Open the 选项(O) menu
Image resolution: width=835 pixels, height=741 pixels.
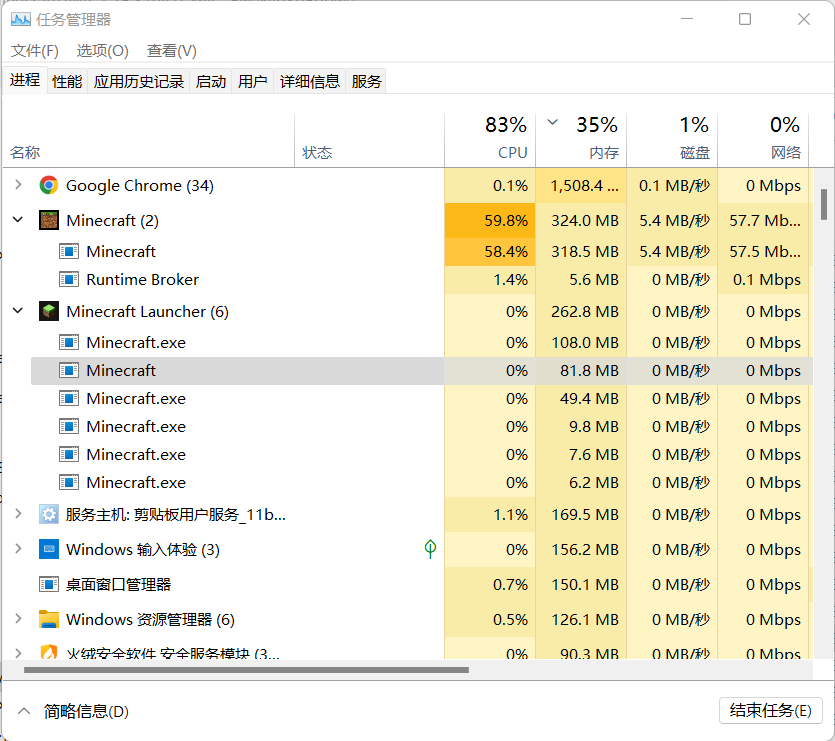[103, 51]
